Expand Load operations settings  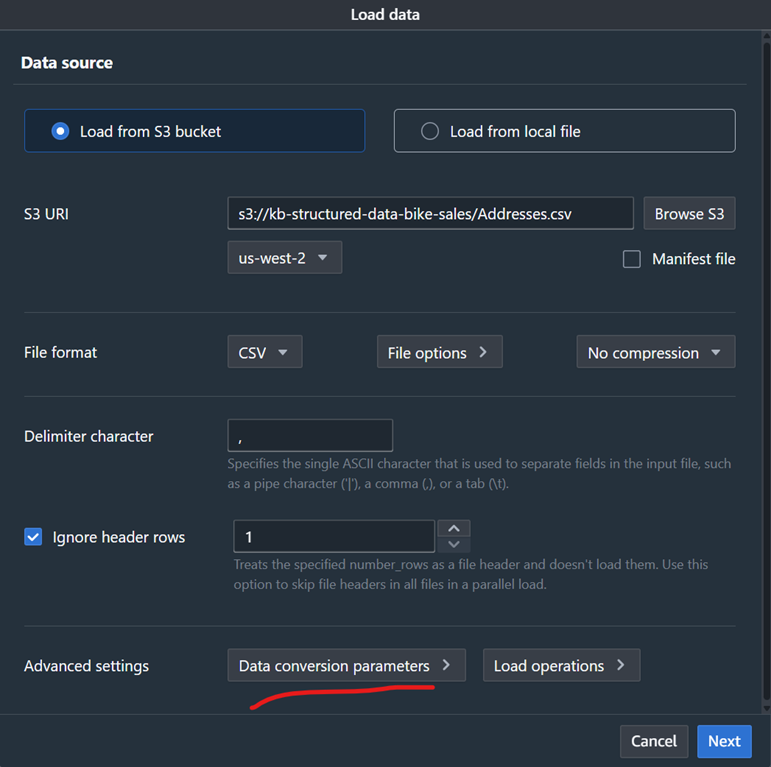pyautogui.click(x=560, y=665)
